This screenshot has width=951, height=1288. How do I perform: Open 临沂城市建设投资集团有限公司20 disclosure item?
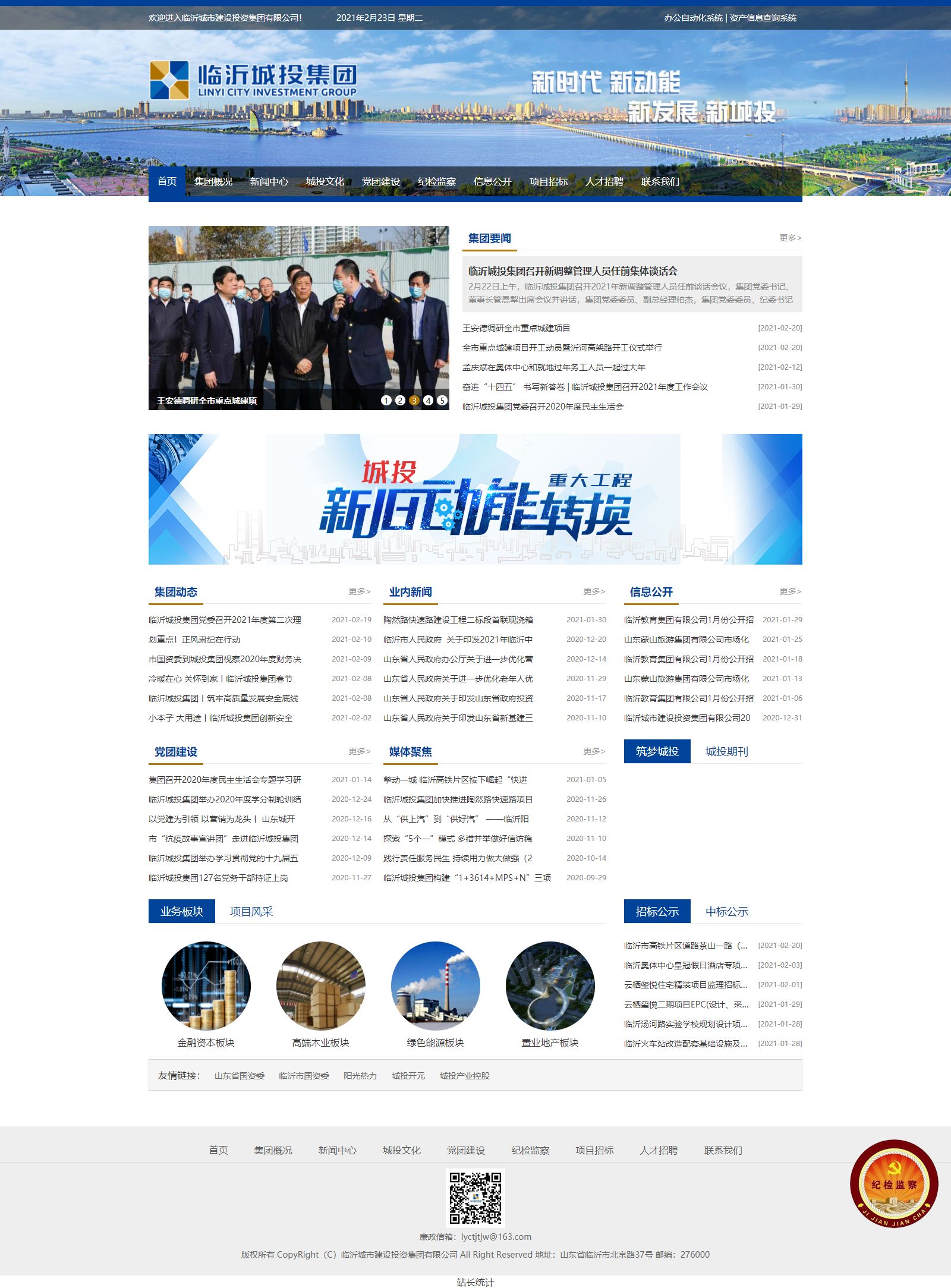[687, 718]
